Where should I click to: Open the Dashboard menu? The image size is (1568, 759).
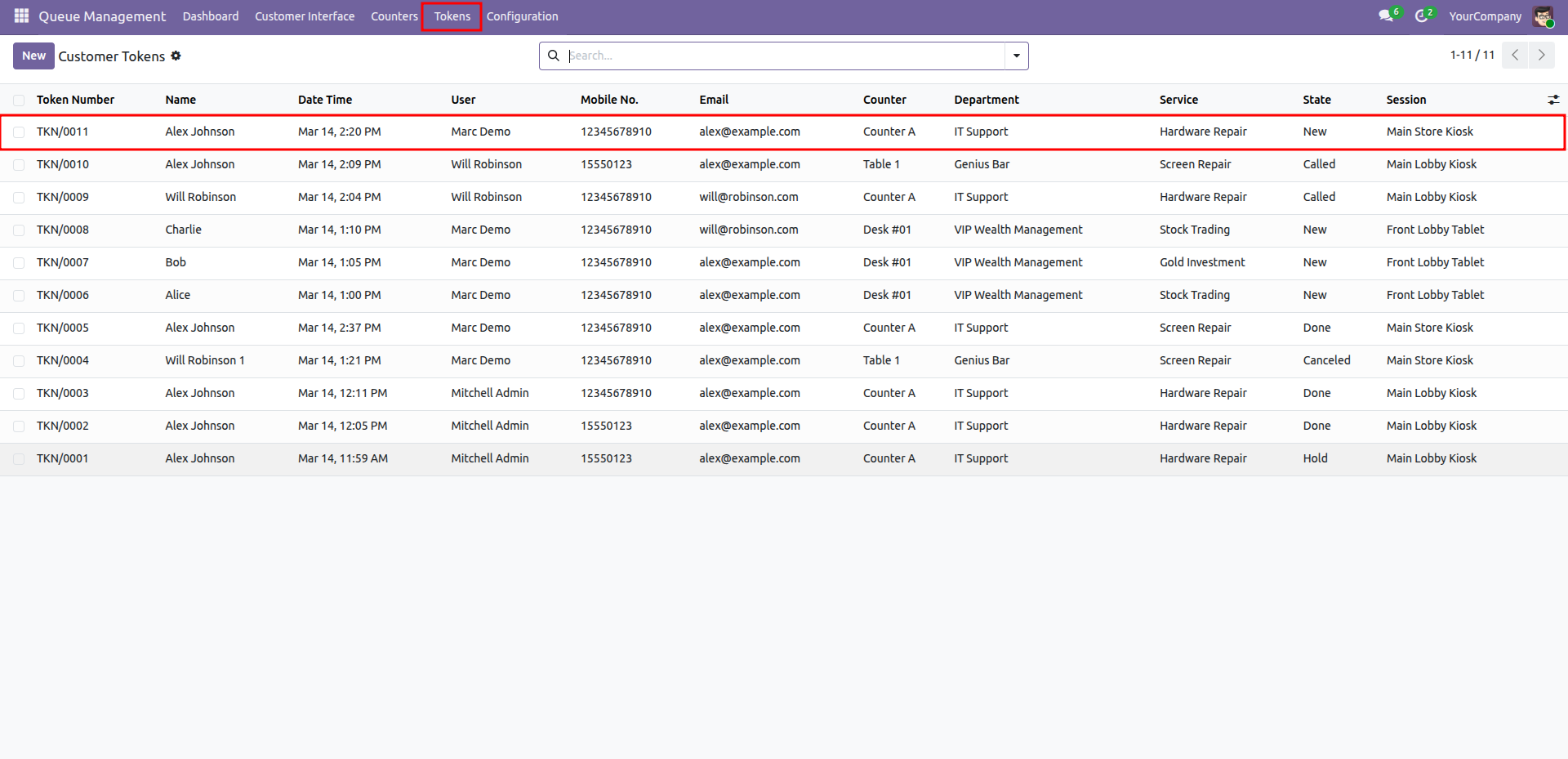pos(211,16)
